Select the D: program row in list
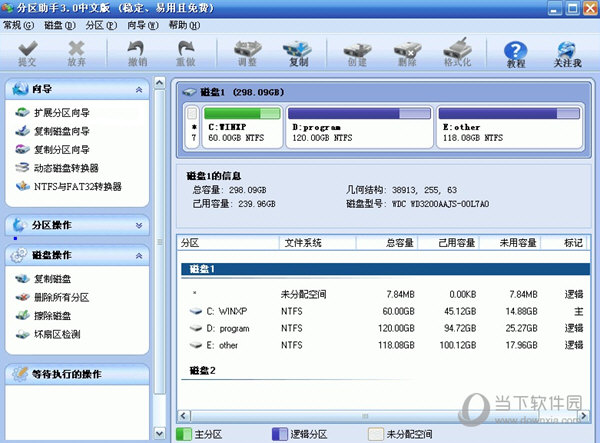The height and width of the screenshot is (443, 600). (x=385, y=328)
